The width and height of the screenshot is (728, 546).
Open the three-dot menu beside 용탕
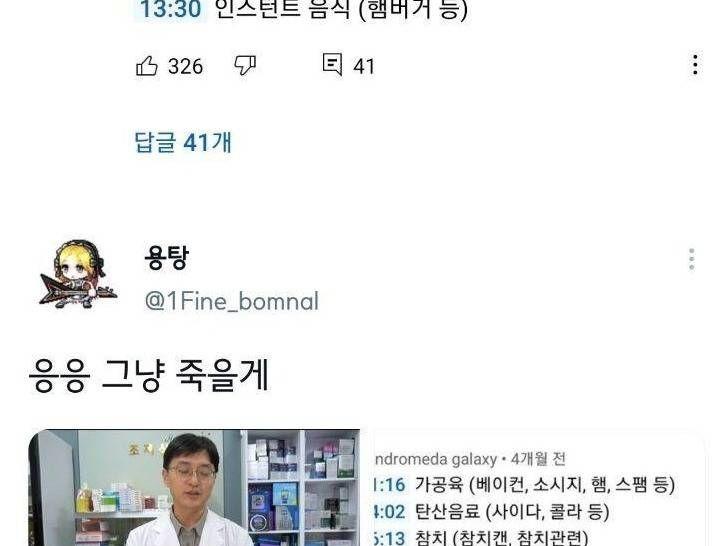tap(691, 259)
